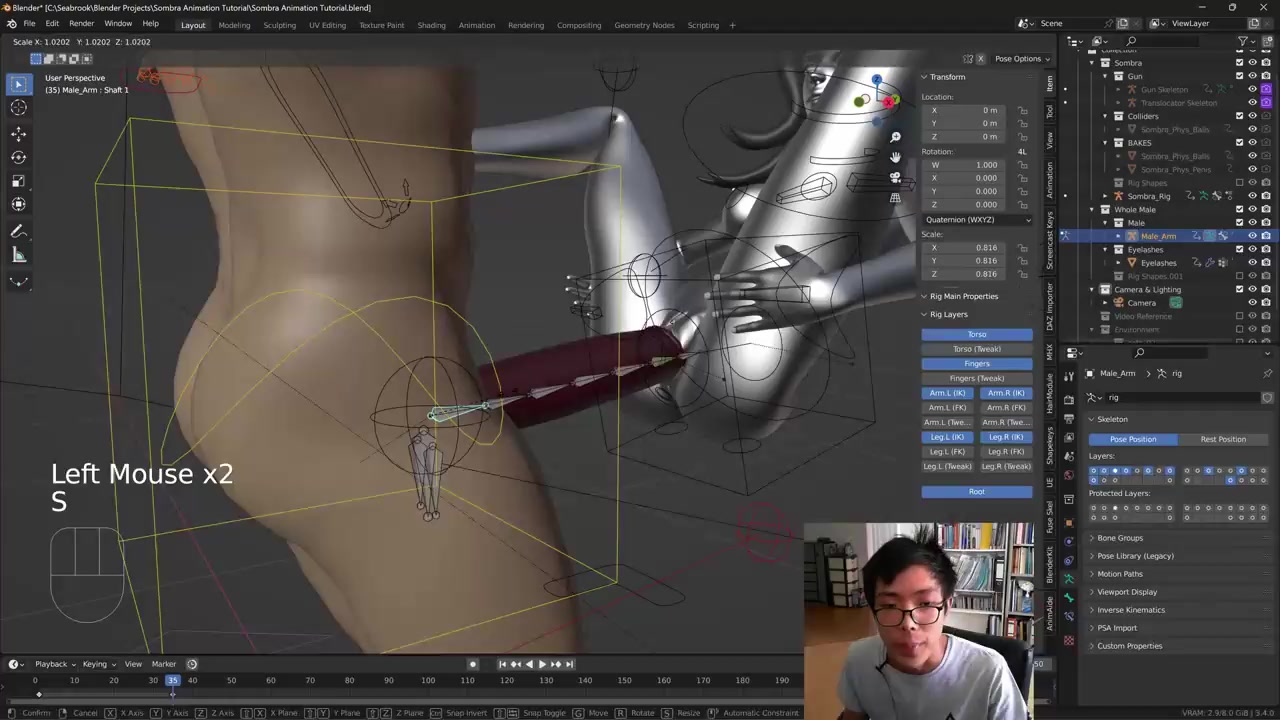Open the Quaternion (WXYZ) rotation mode dropdown

tap(977, 220)
